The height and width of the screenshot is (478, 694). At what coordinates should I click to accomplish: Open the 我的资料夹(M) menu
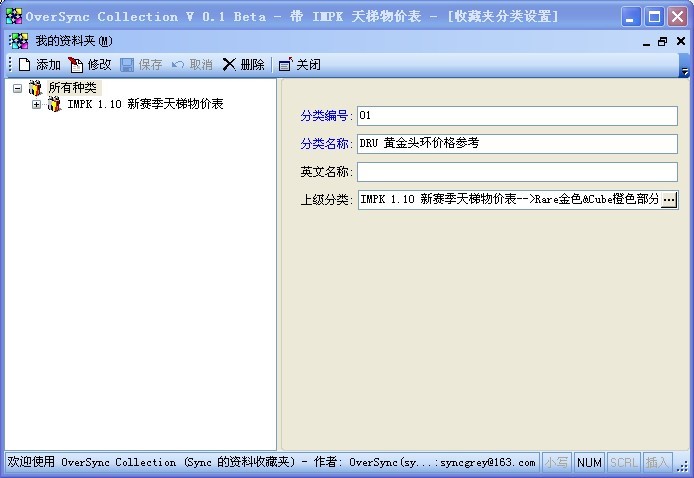click(x=74, y=41)
